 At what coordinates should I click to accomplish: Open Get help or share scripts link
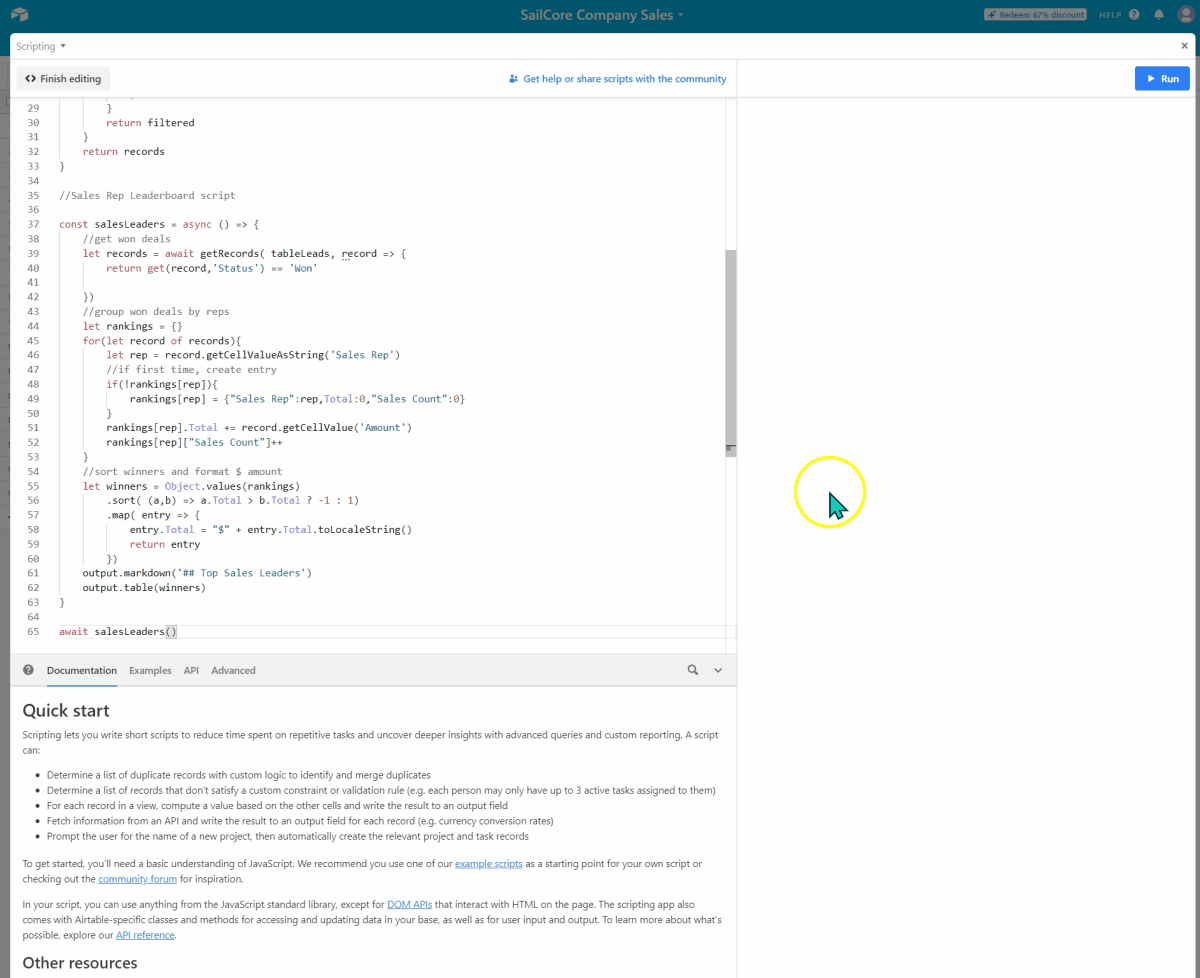[x=617, y=79]
